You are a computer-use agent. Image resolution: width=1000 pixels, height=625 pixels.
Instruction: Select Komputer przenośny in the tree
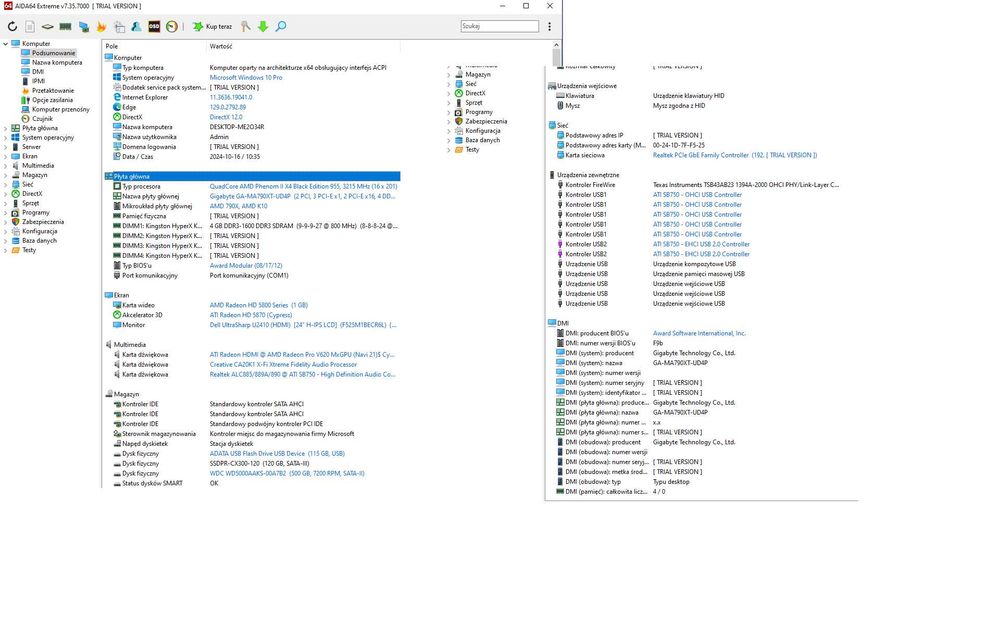point(61,110)
